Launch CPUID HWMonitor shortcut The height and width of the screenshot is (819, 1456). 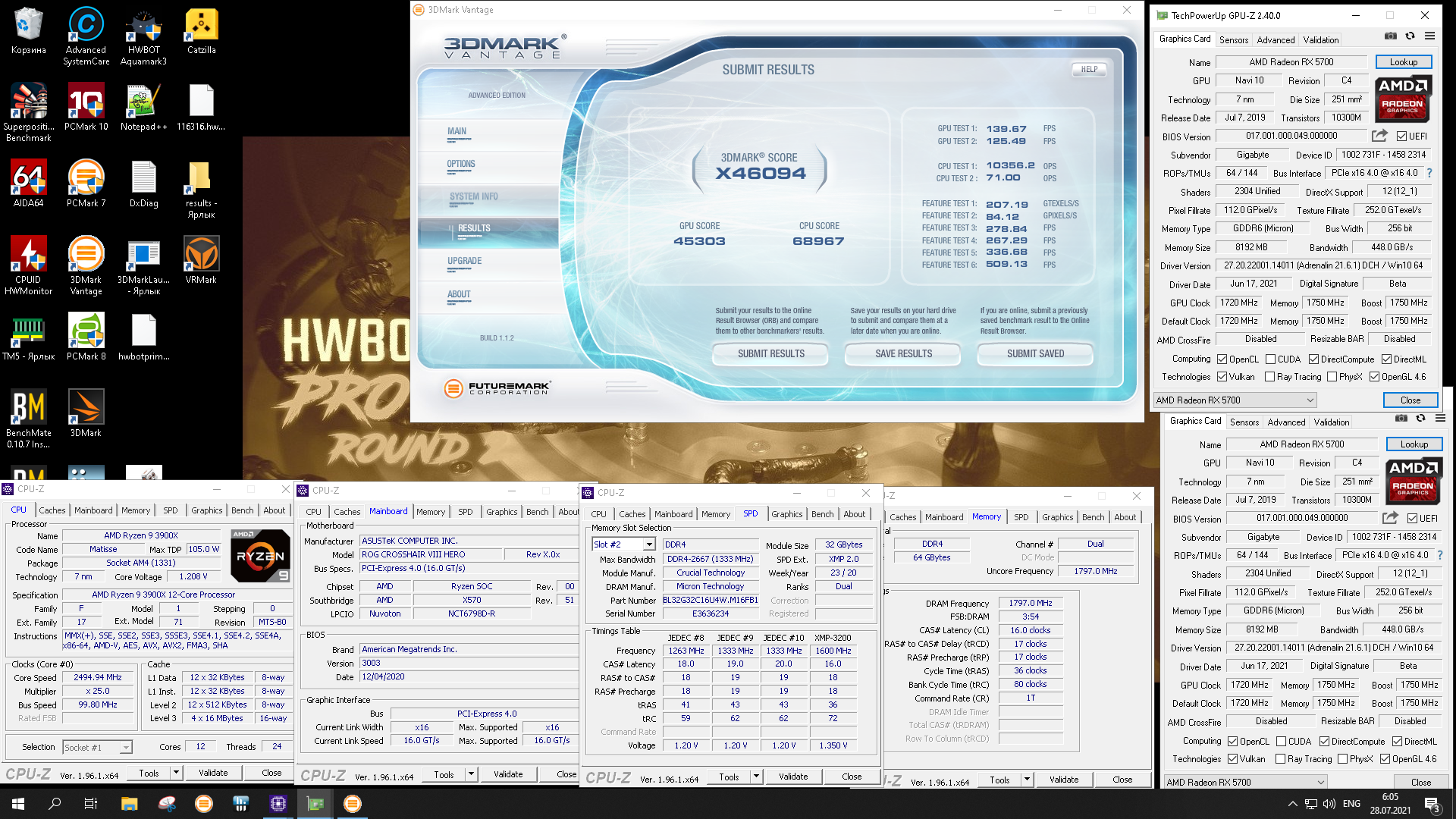click(x=28, y=265)
